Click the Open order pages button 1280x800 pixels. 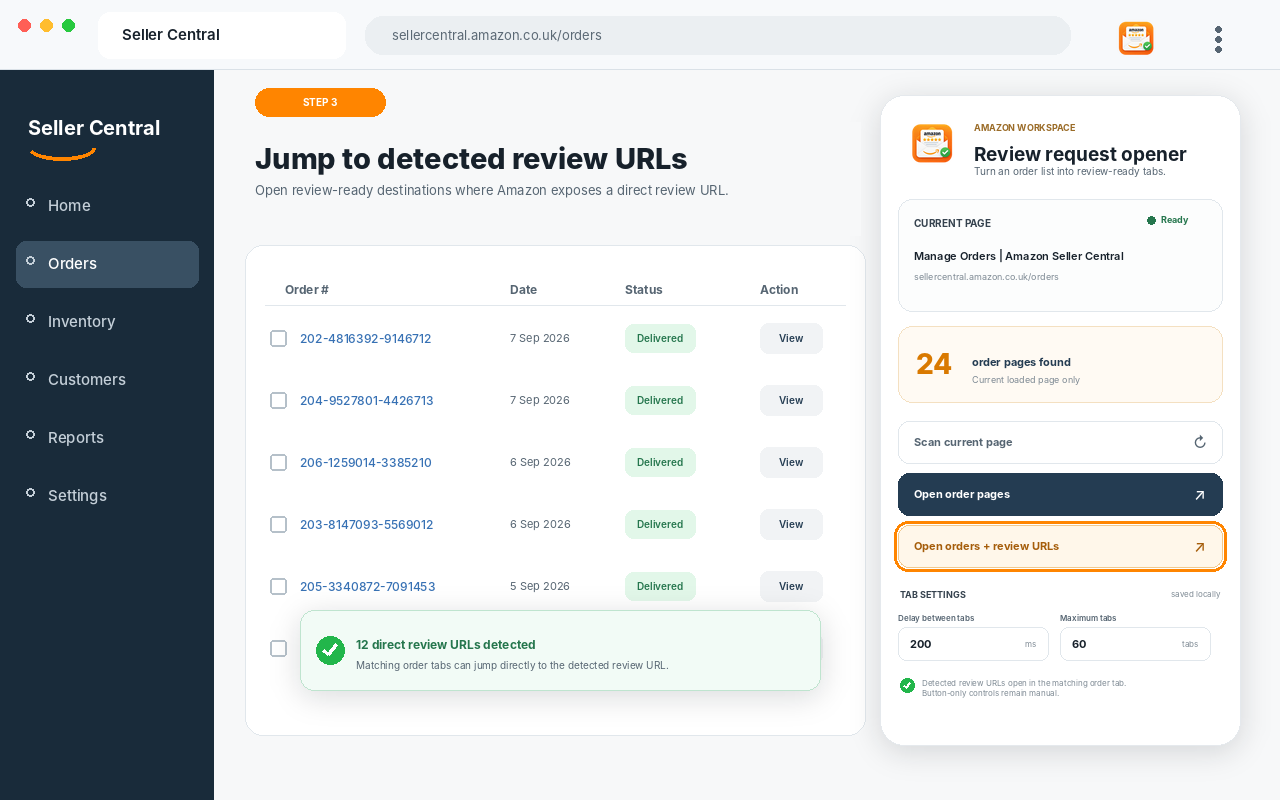(x=1060, y=494)
